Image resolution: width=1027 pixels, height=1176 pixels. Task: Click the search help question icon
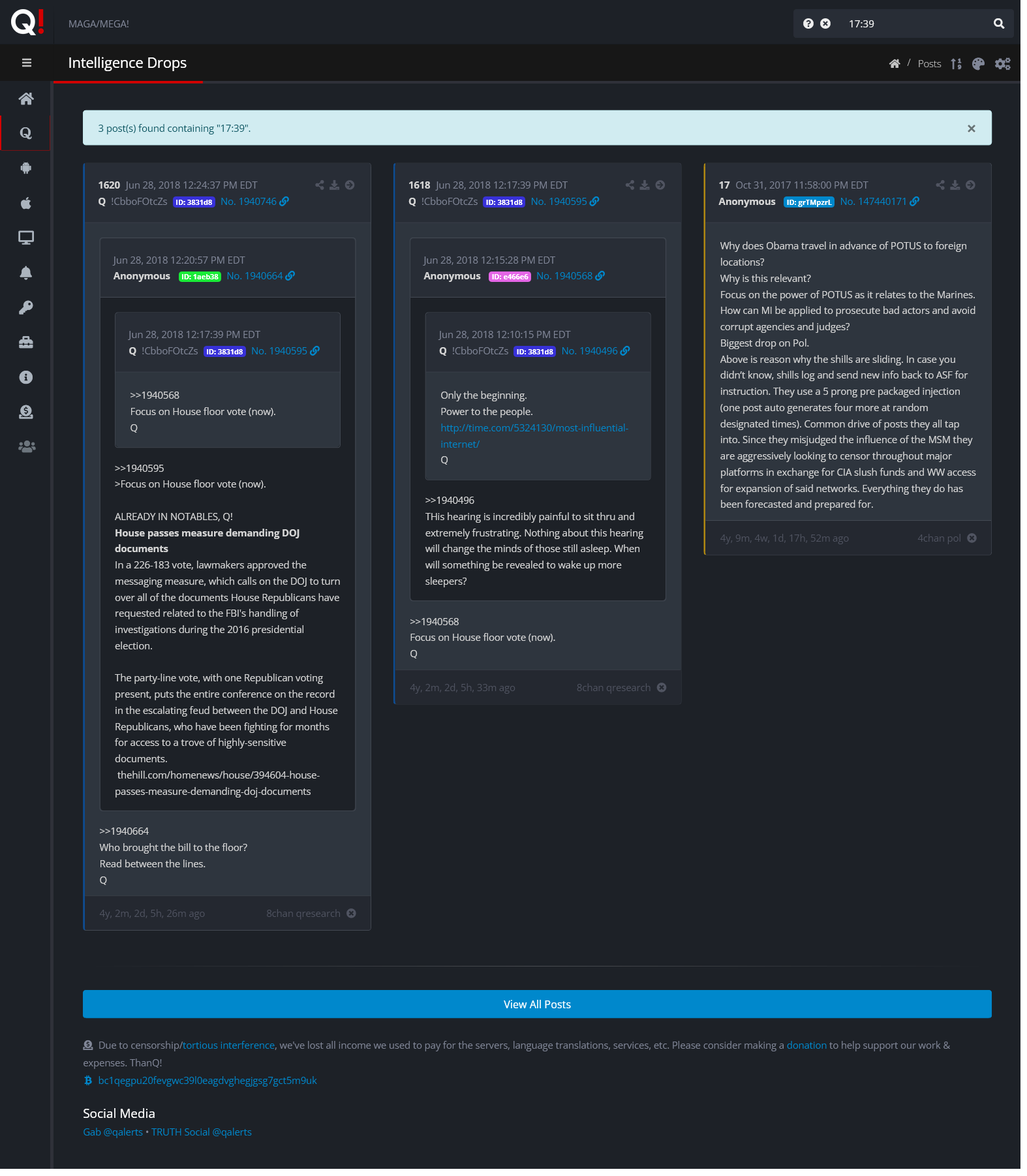click(x=808, y=23)
